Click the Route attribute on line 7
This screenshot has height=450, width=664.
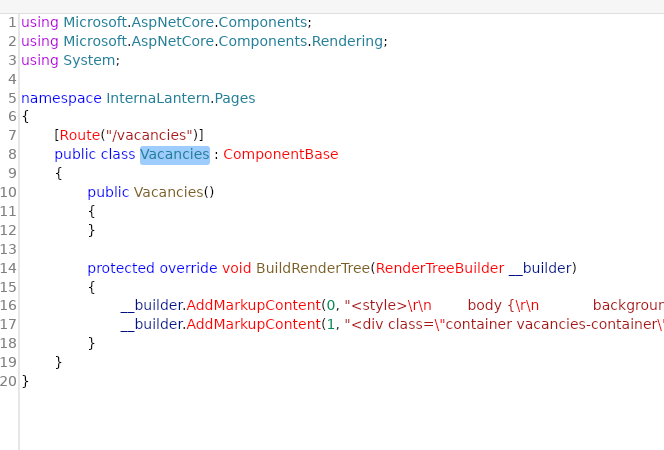(79, 135)
